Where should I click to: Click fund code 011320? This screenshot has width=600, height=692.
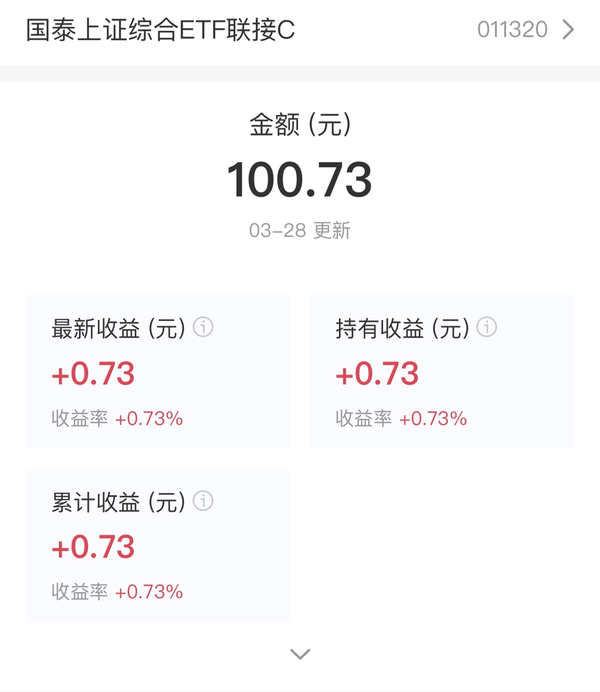pyautogui.click(x=512, y=30)
